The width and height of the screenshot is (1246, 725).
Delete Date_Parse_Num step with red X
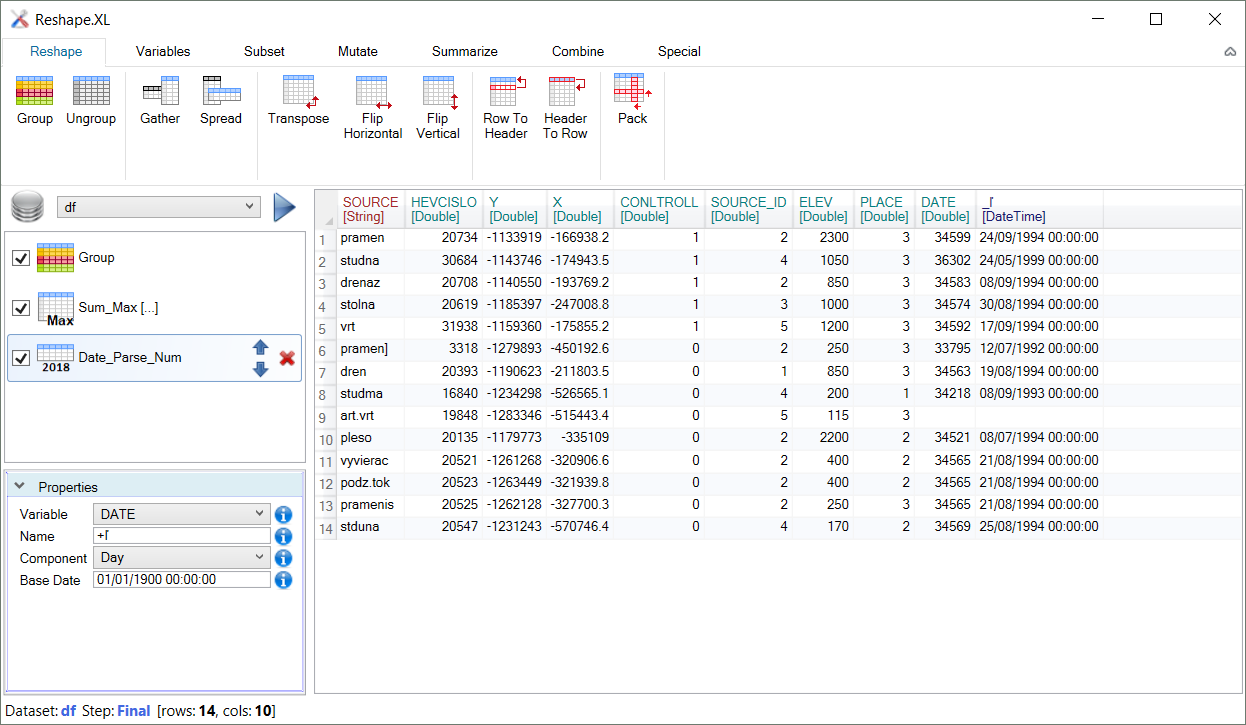pyautogui.click(x=287, y=358)
